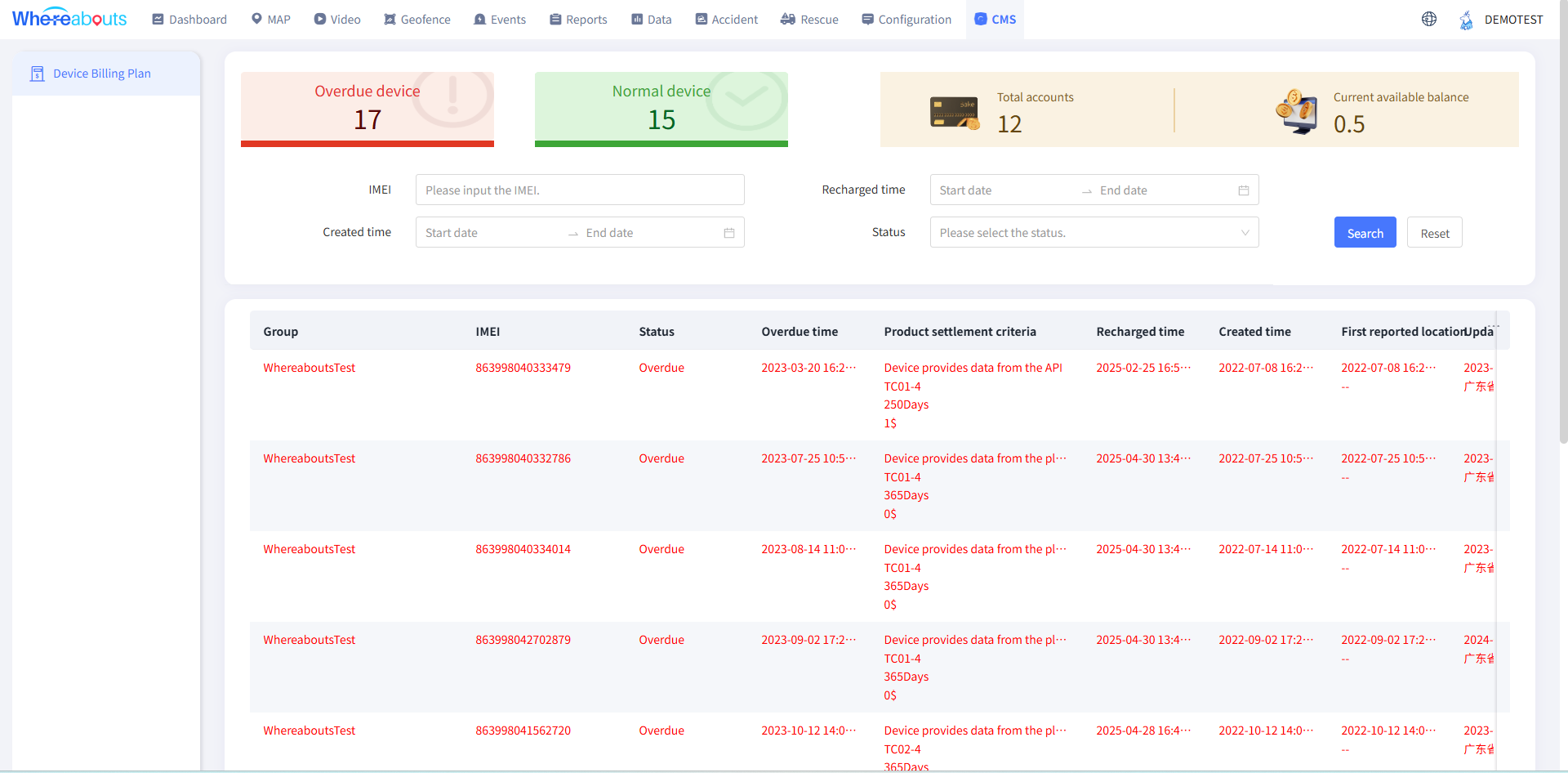Screen dimensions: 1568x773
Task: Expand the Status dropdown chevron arrow
Action: point(1245,233)
